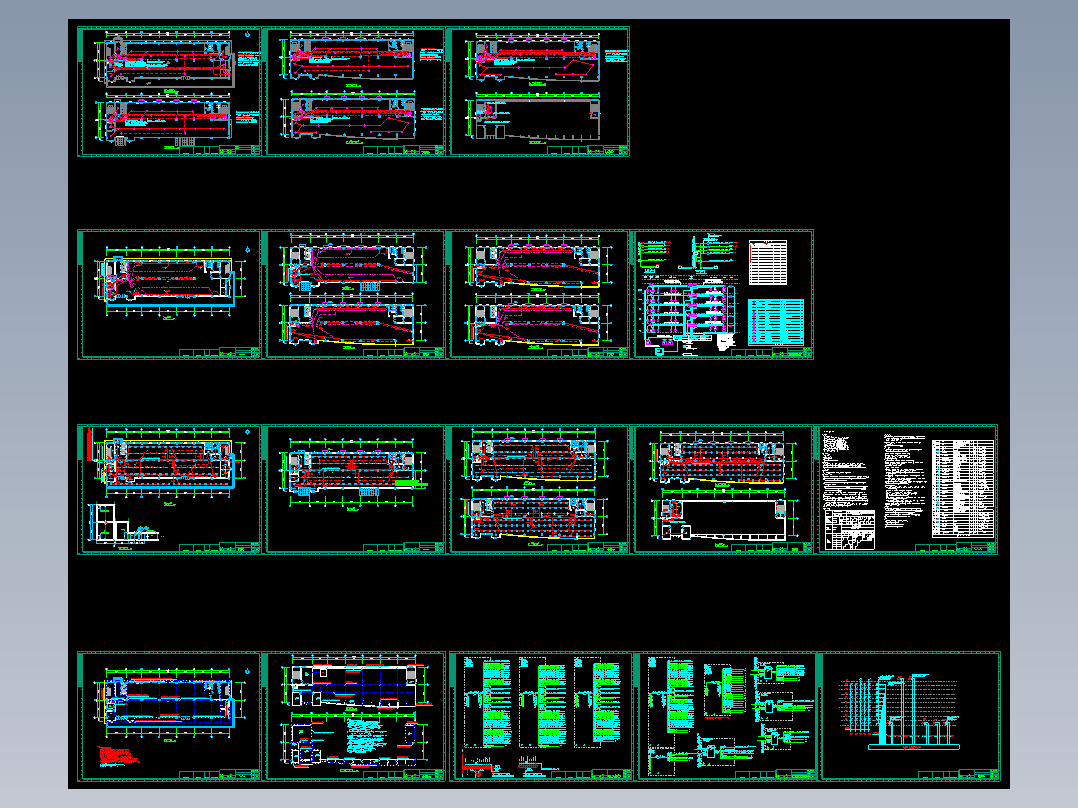Select the riser diagram sheet at the bottom-right

910,717
